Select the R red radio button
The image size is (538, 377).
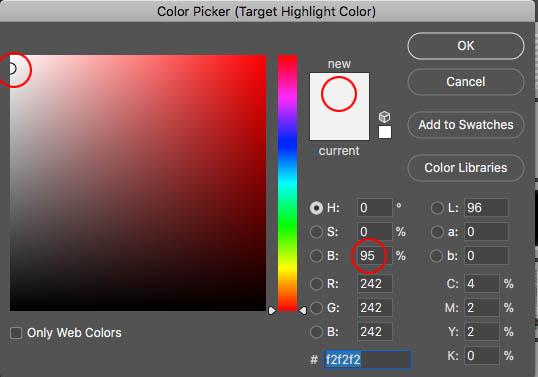(316, 284)
